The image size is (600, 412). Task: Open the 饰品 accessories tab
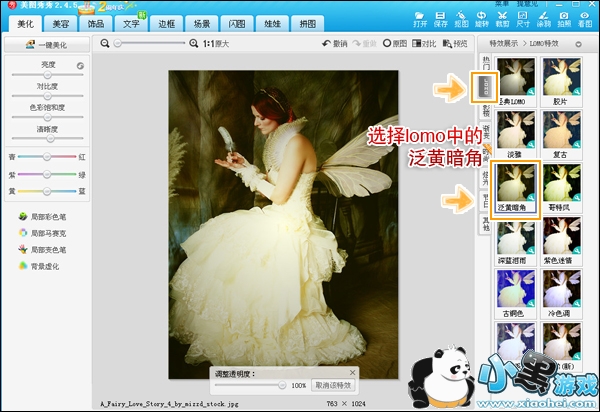96,24
